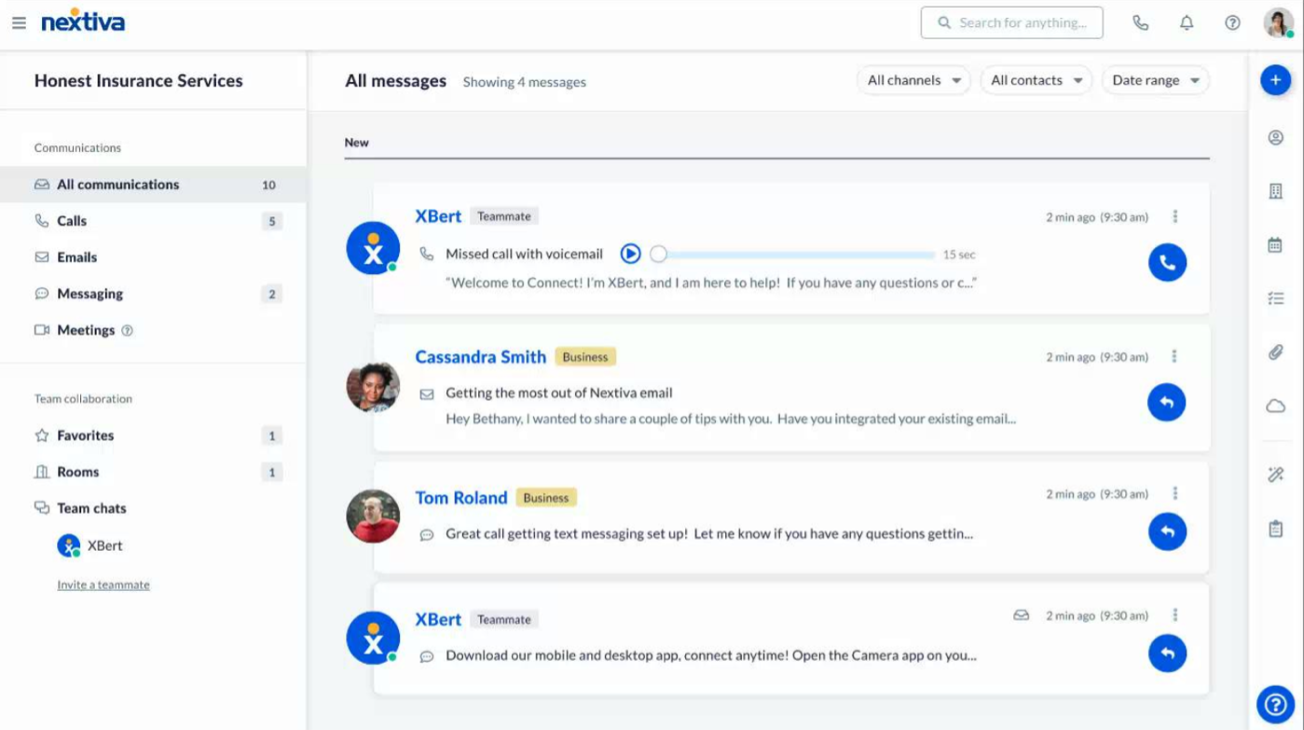Open Tom Roland contact name
1304x730 pixels.
pos(462,497)
